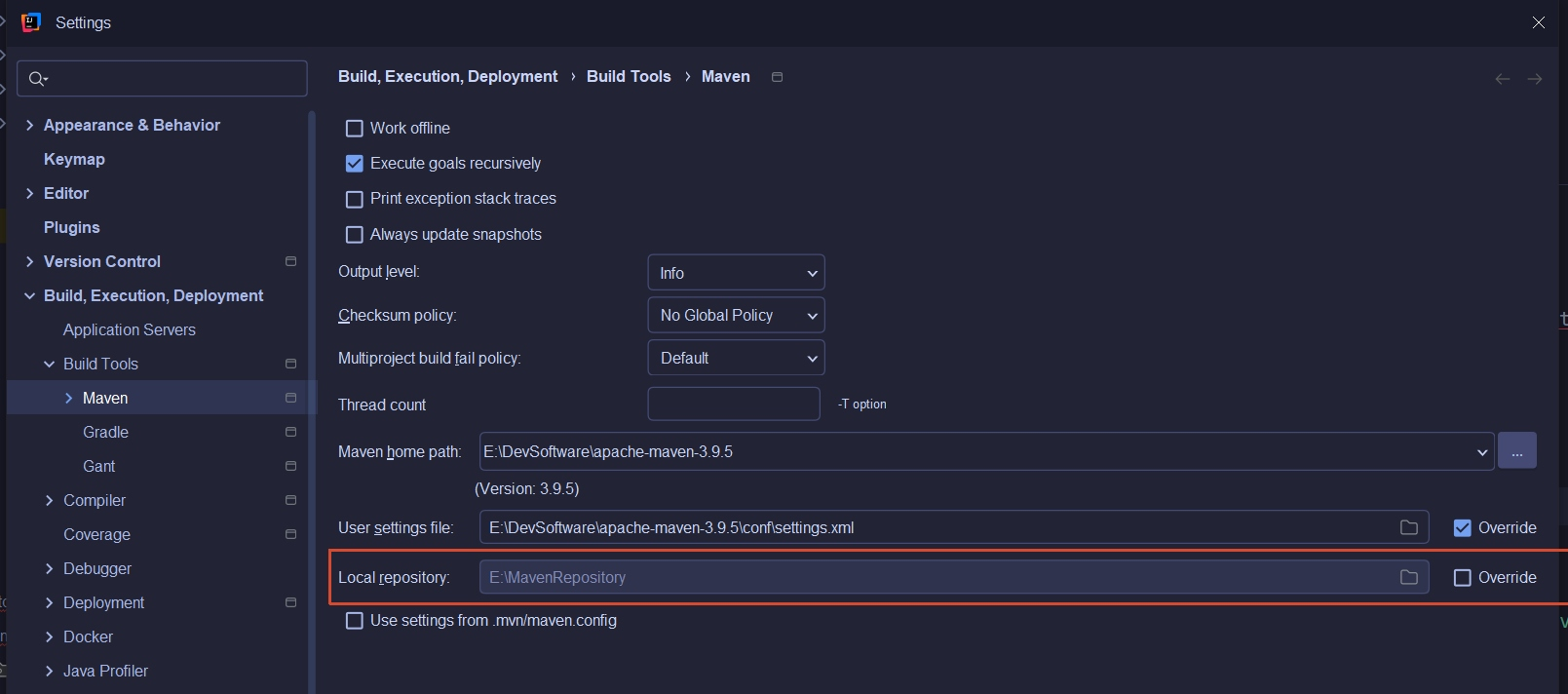Select Gradle under Build Tools
1568x694 pixels.
pyautogui.click(x=105, y=432)
